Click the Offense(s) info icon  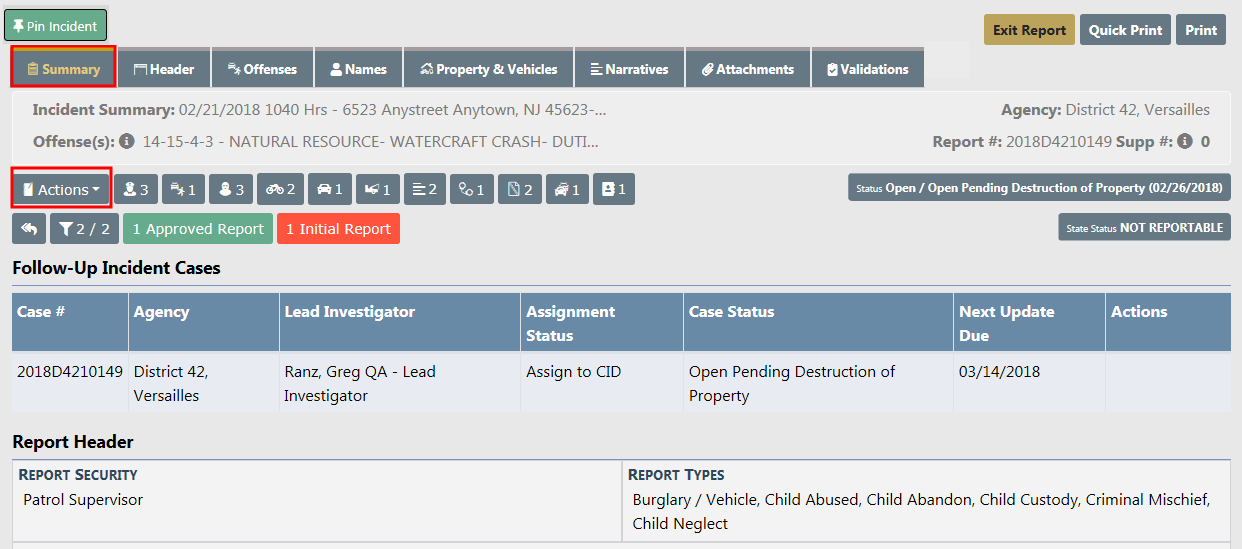click(127, 142)
